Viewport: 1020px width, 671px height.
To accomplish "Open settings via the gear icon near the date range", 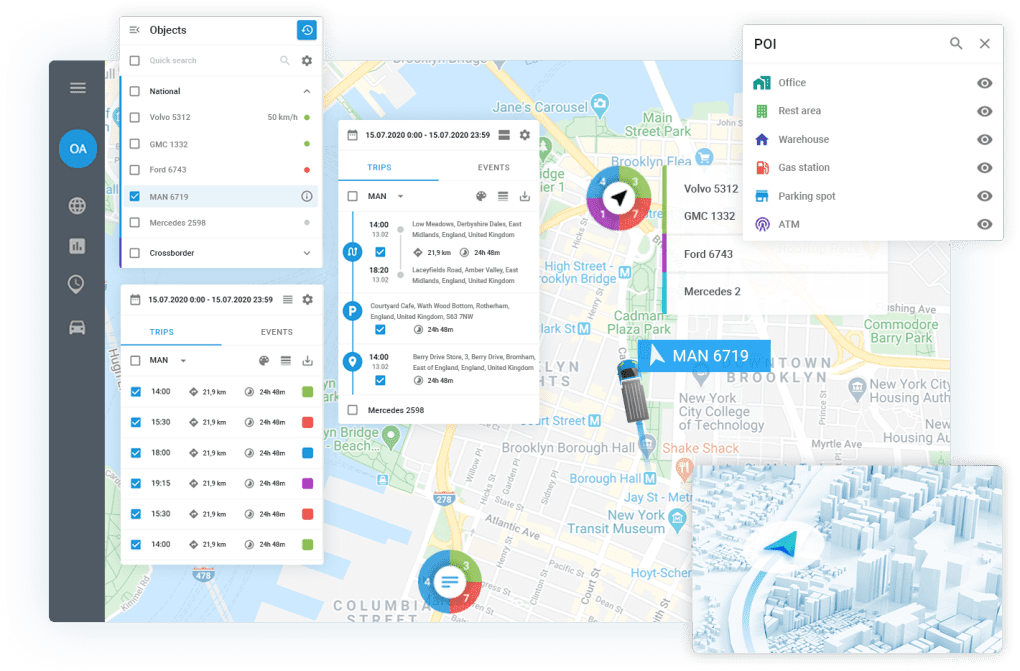I will [x=524, y=134].
